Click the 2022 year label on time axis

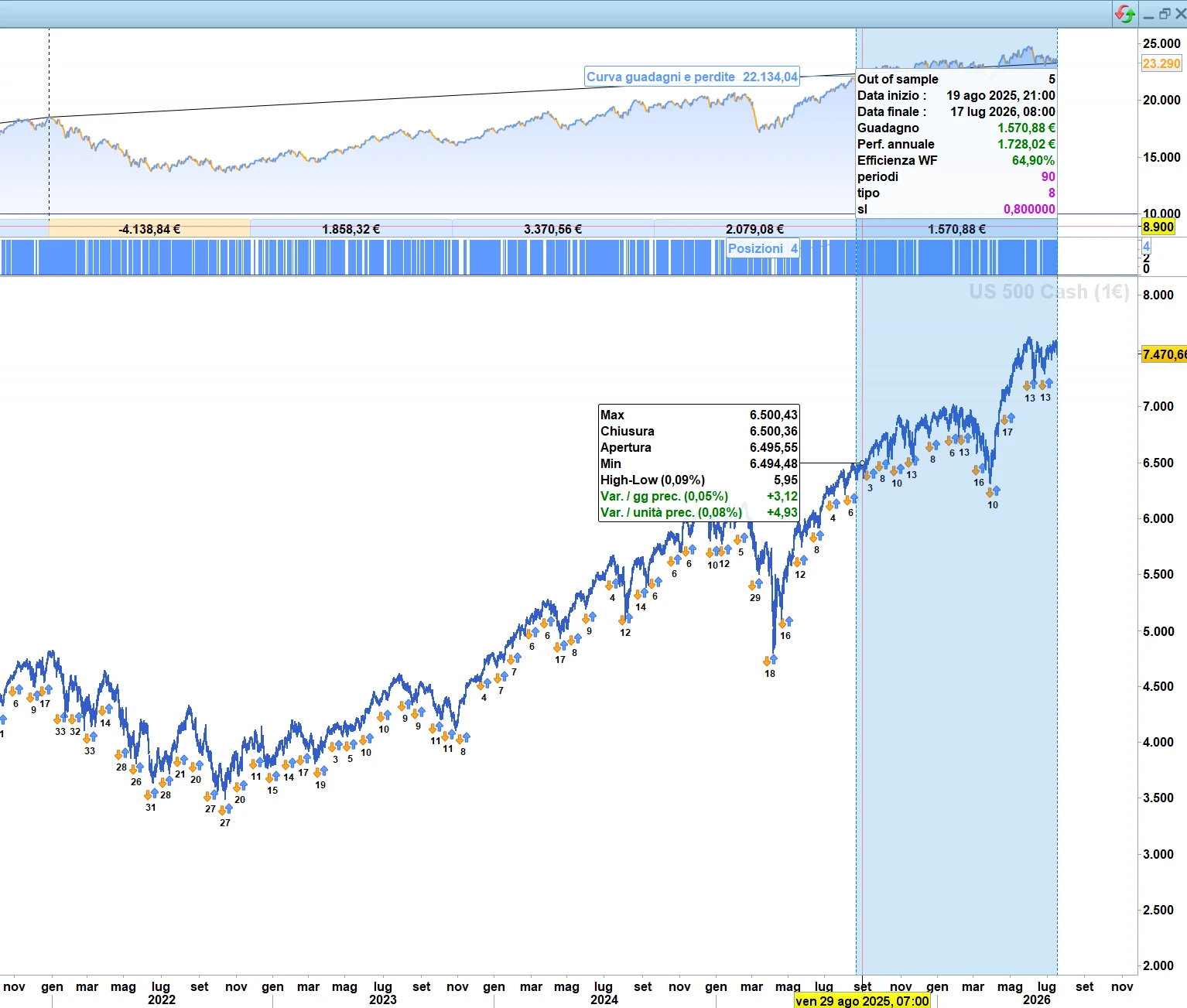click(x=162, y=999)
